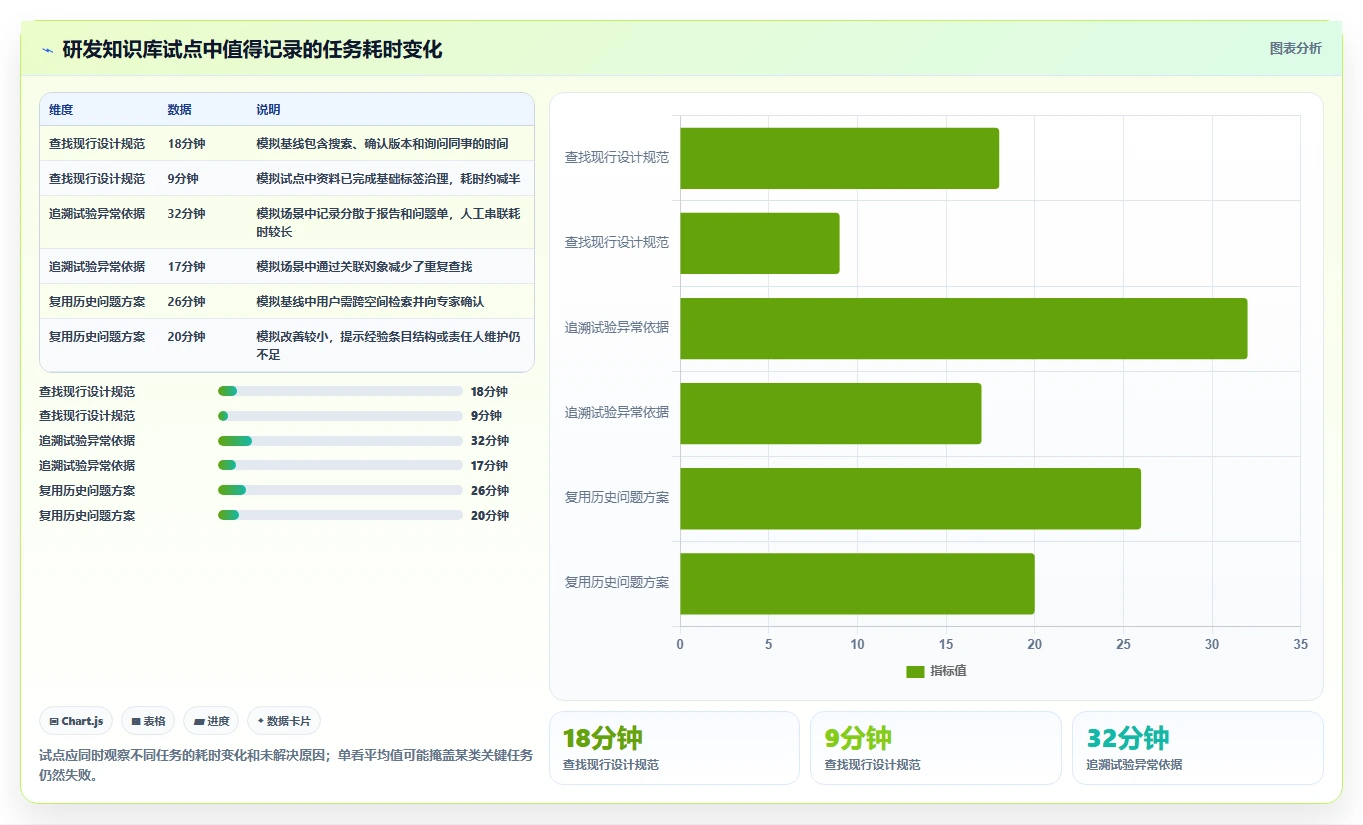Click the progress bar showing 20分钟
Screen dimensions: 1363x825
[x=340, y=516]
